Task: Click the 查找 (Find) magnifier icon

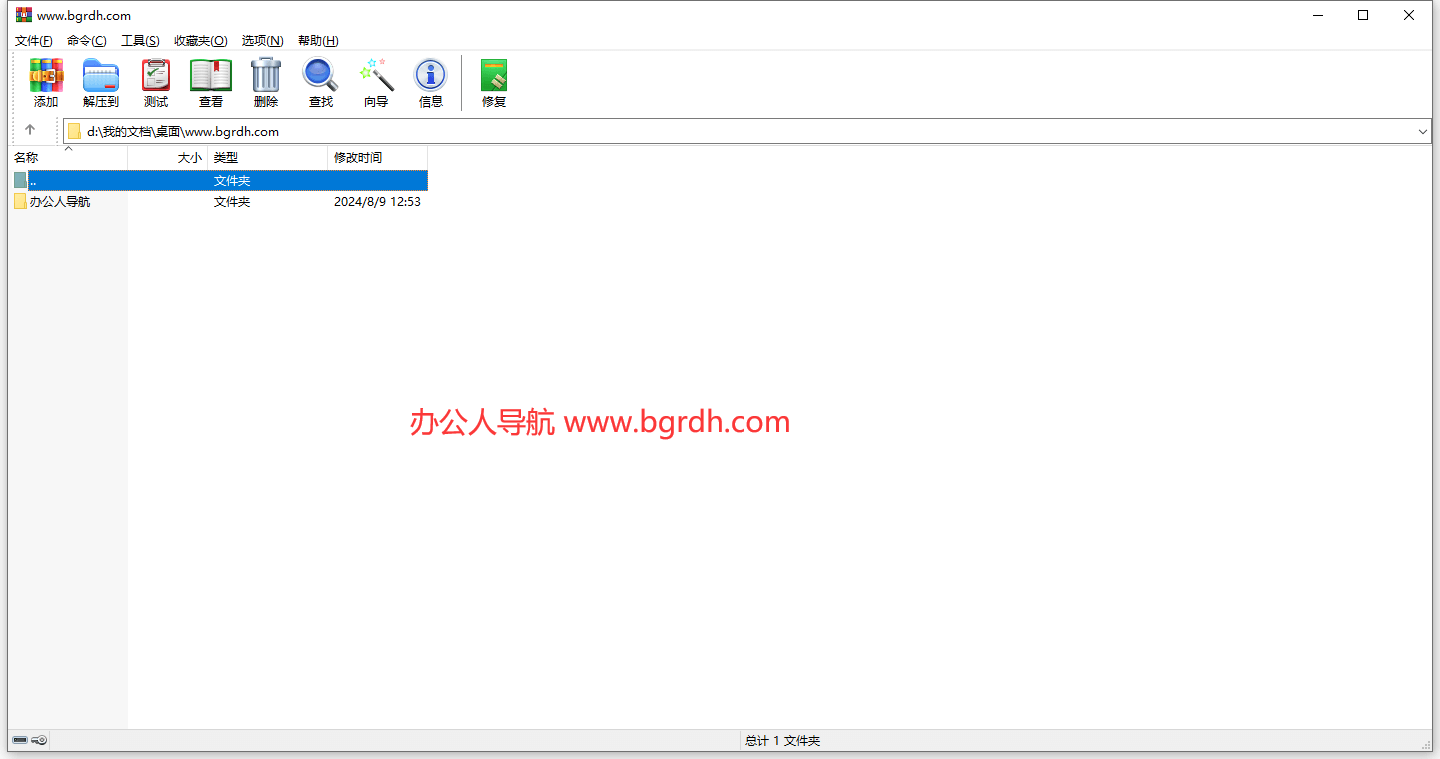Action: click(x=321, y=76)
